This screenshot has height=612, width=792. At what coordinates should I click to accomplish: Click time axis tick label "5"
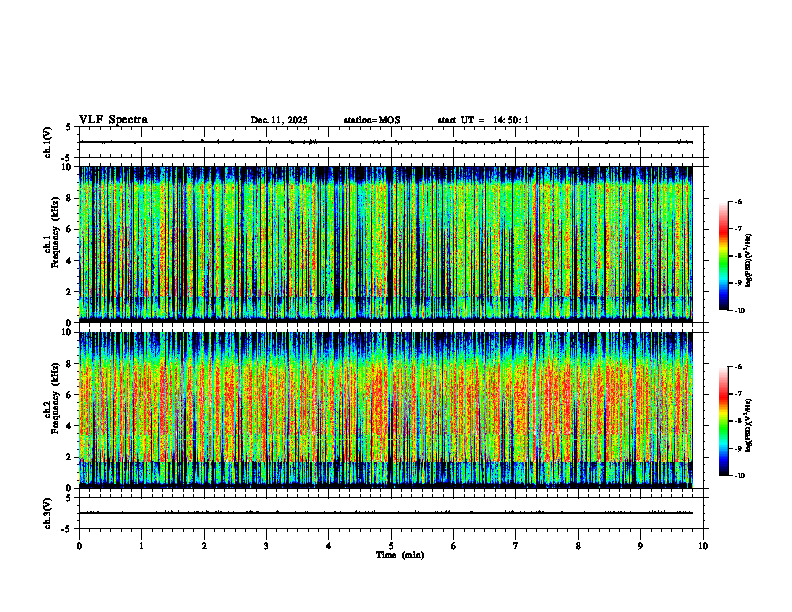(x=391, y=546)
